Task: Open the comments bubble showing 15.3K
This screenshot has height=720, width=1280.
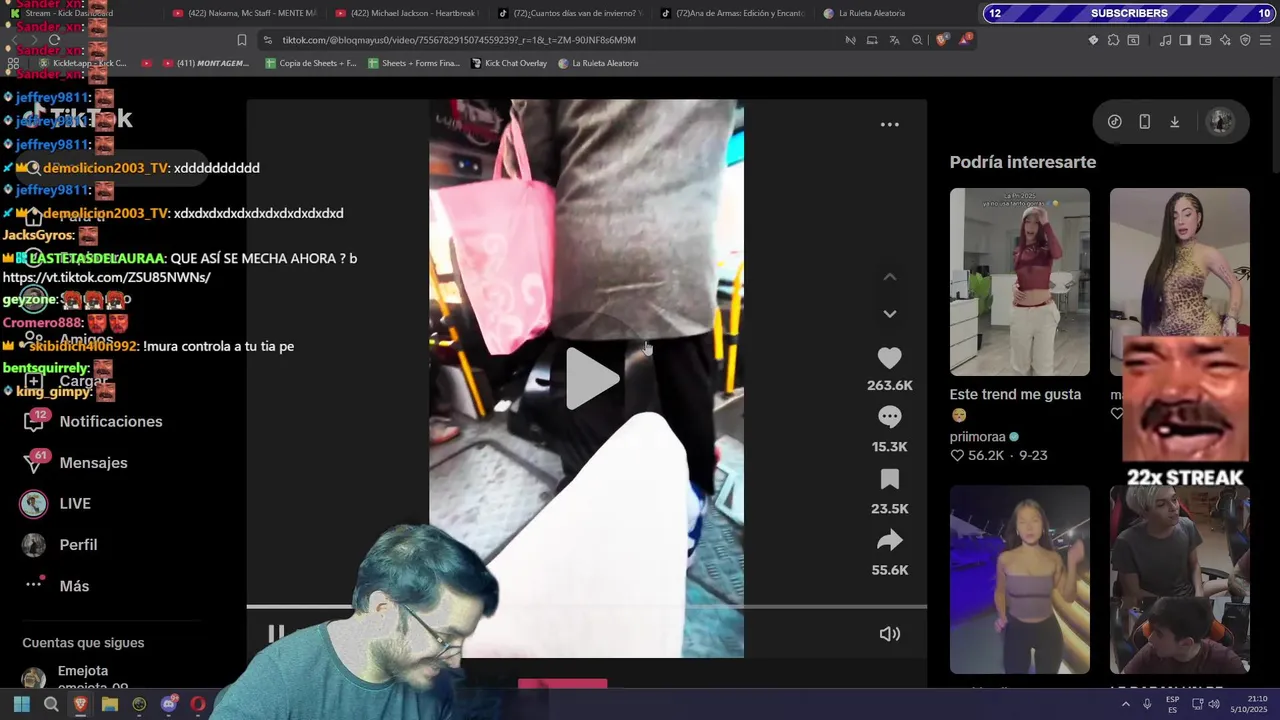Action: [889, 417]
